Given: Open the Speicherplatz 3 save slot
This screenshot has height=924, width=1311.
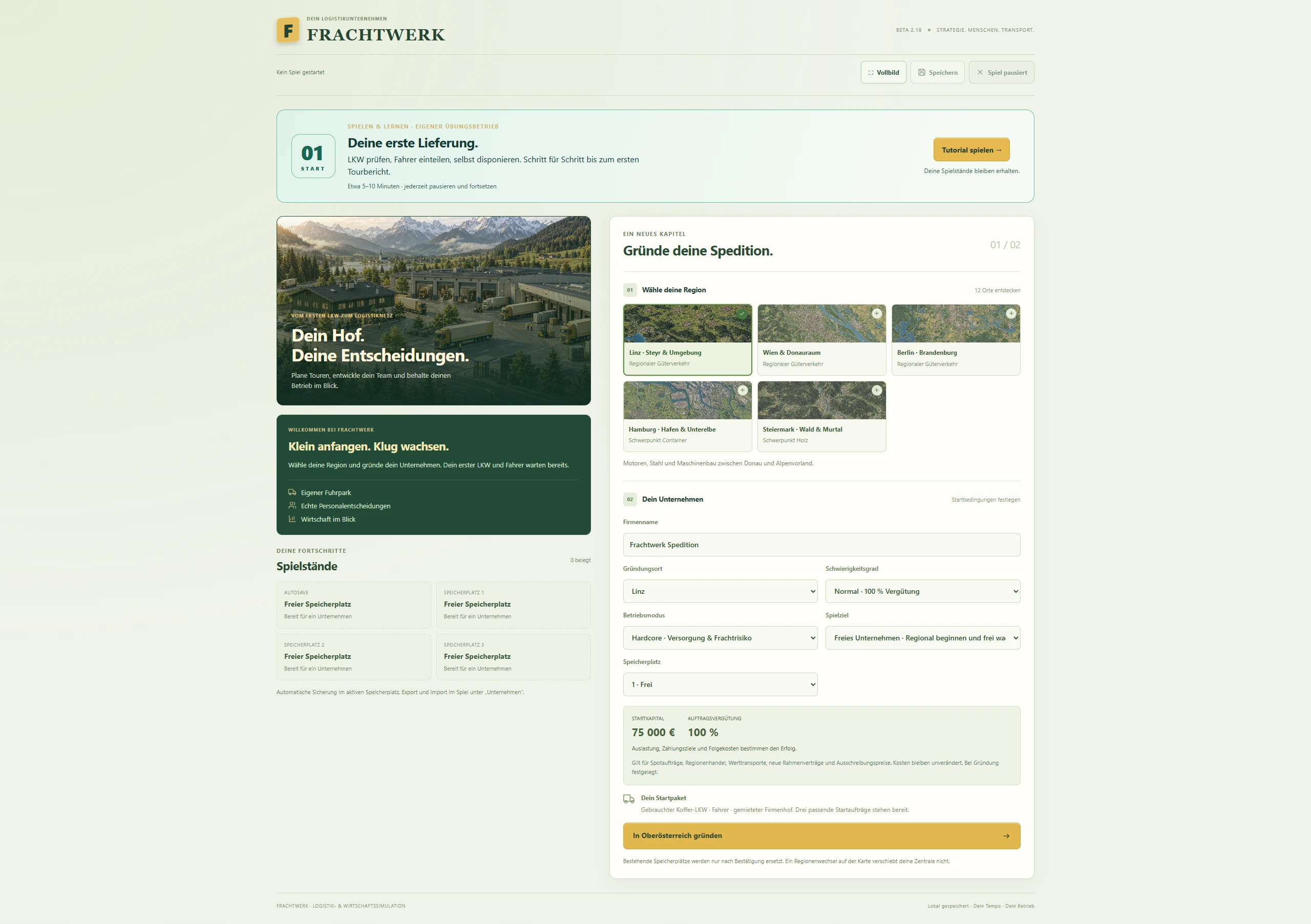Looking at the screenshot, I should 513,657.
